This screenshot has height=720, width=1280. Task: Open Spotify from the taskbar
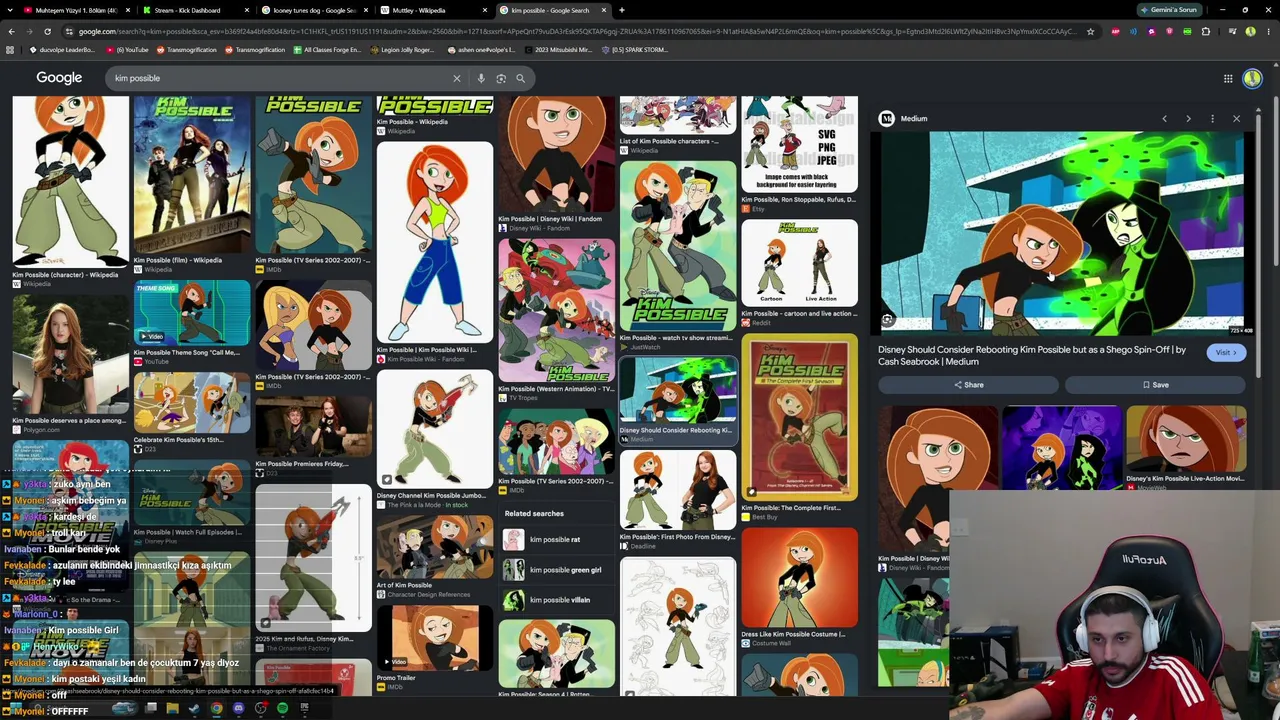[282, 708]
